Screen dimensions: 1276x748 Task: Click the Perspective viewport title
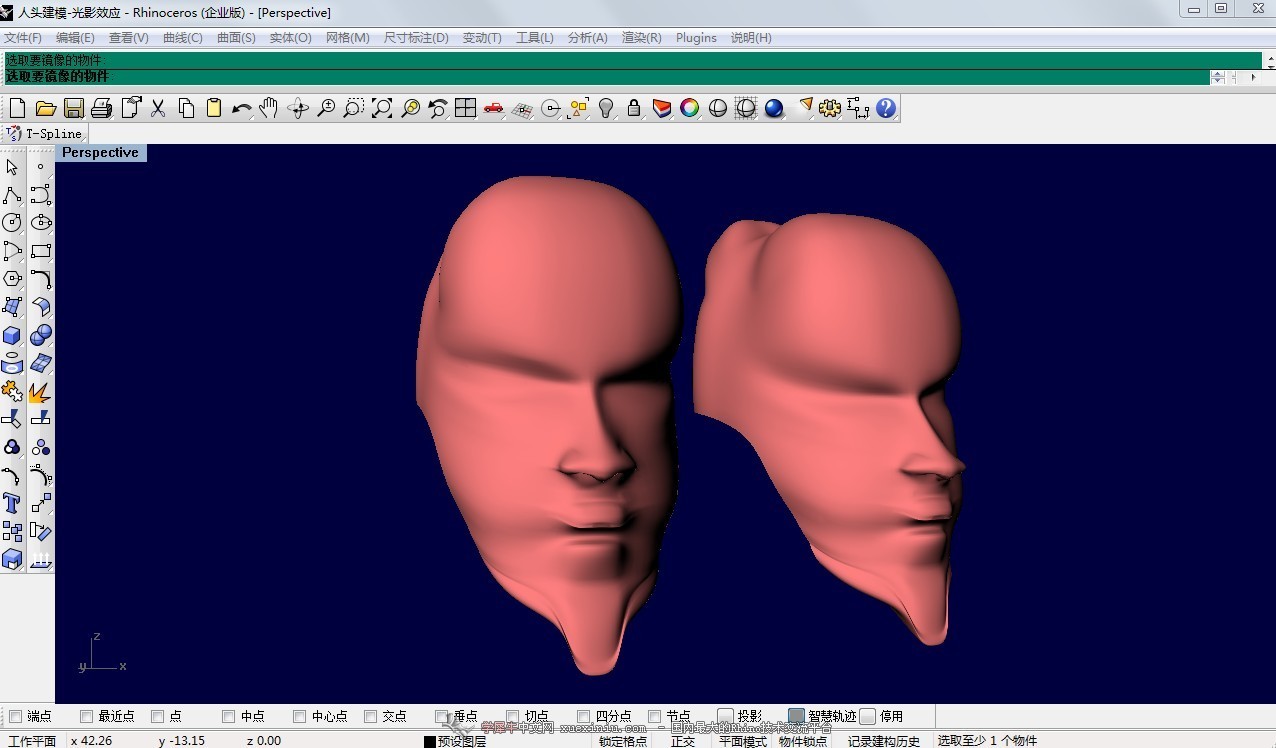100,152
